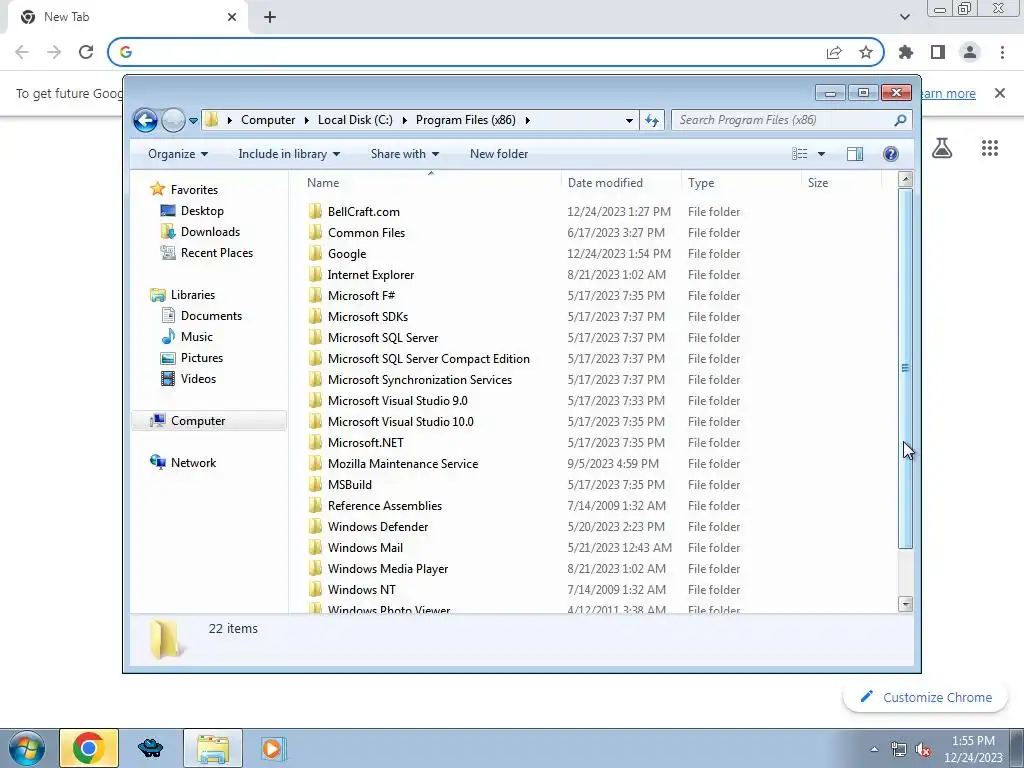Select Favorites in the navigation pane
1024x768 pixels.
194,190
